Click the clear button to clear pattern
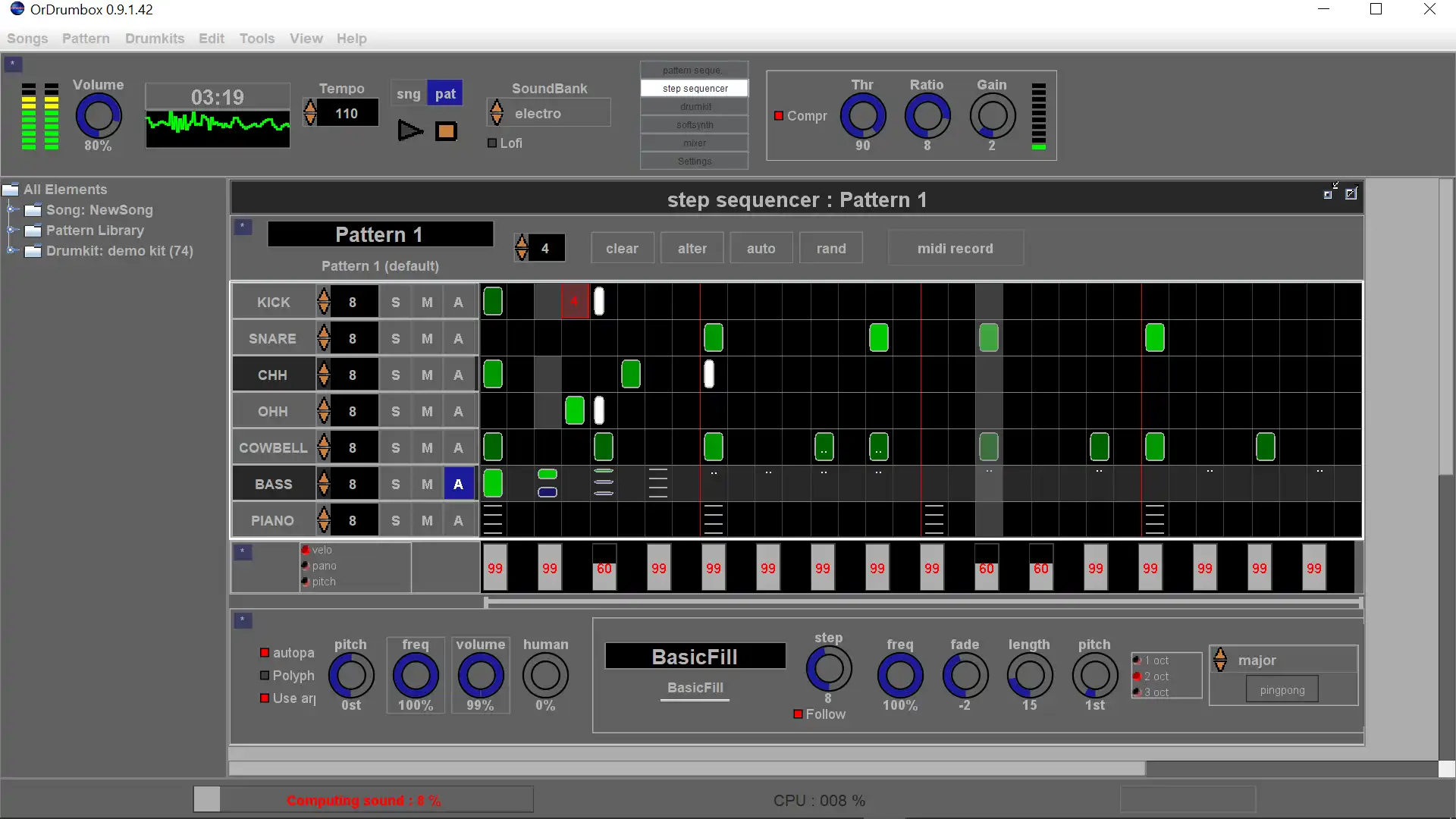The width and height of the screenshot is (1456, 819). [x=622, y=248]
